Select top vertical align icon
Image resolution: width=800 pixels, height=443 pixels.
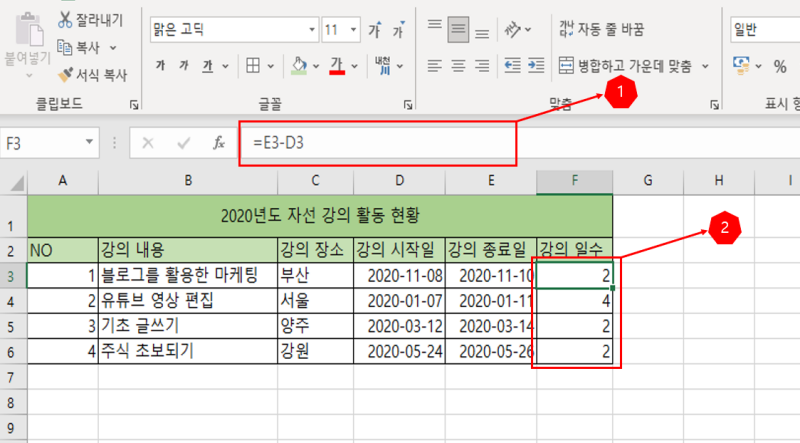pyautogui.click(x=435, y=24)
